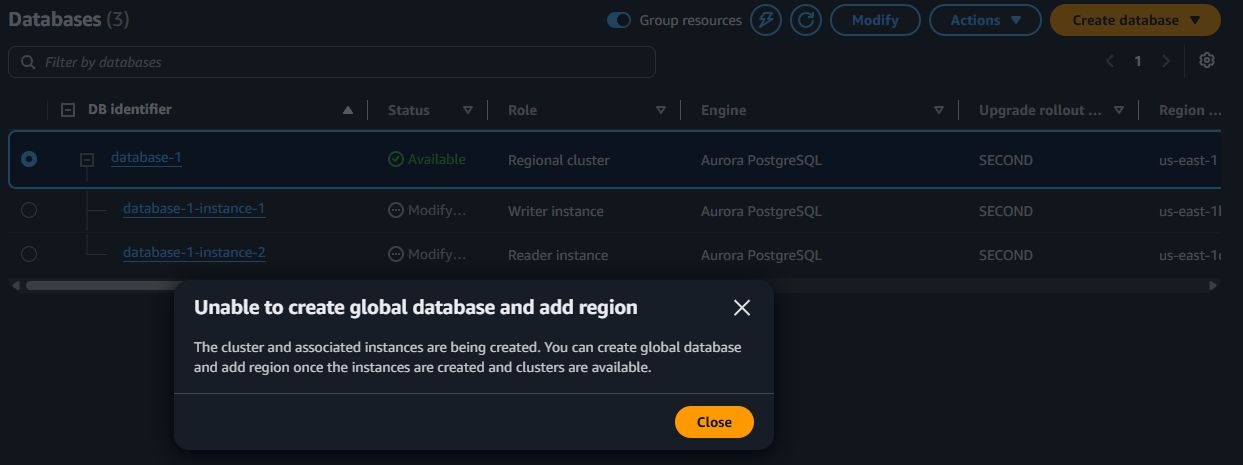Screen dimensions: 1243x465
Task: Sort by the Status column
Action: [x=468, y=110]
